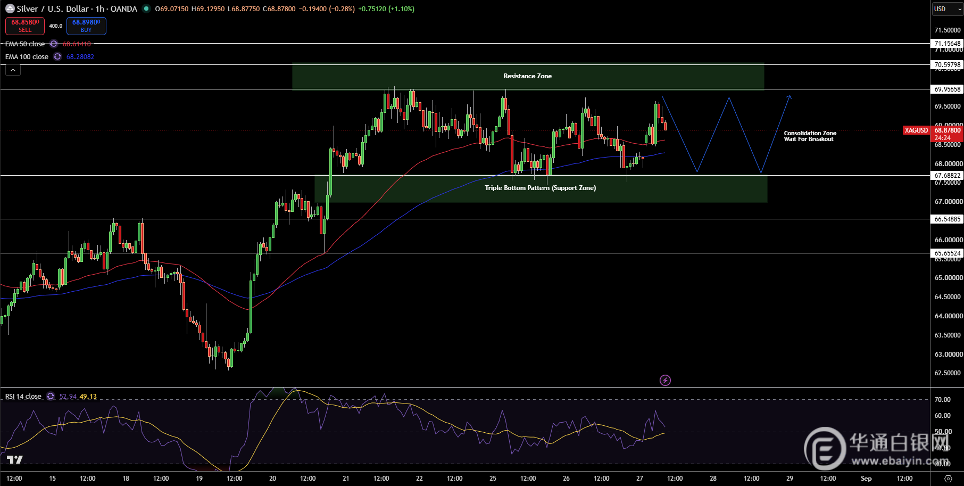Click the 65.65524 price level label

click(947, 253)
